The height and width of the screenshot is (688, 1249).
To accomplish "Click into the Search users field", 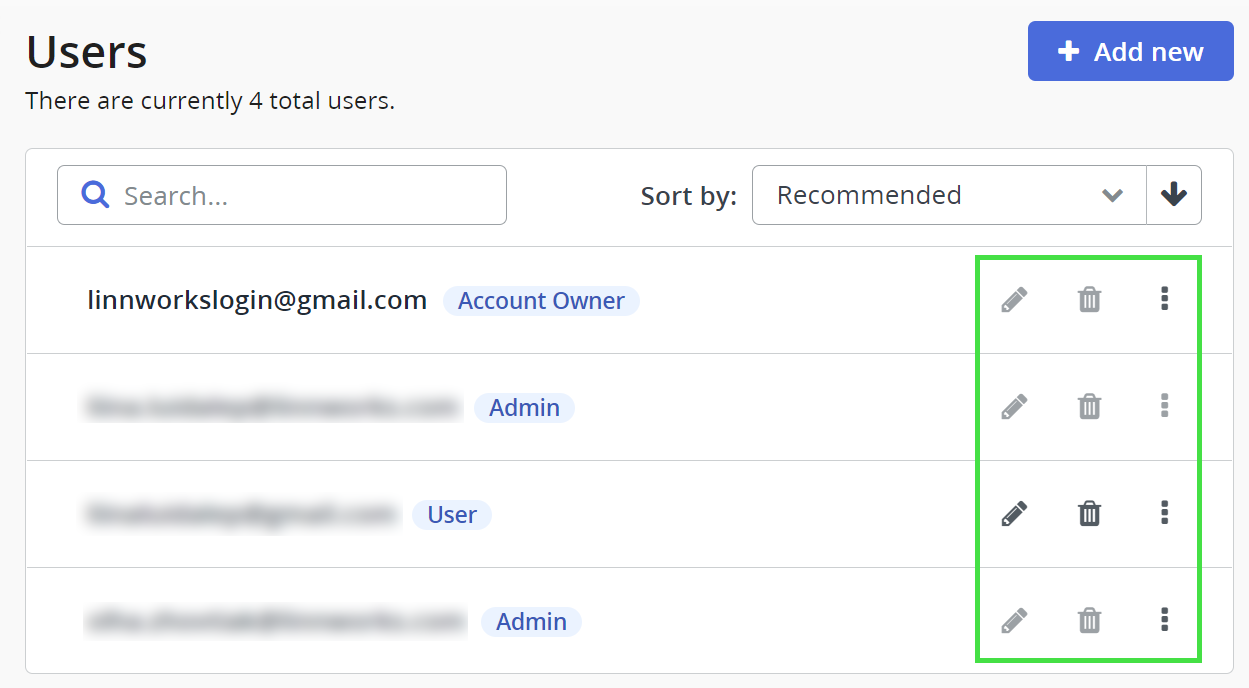I will [300, 195].
